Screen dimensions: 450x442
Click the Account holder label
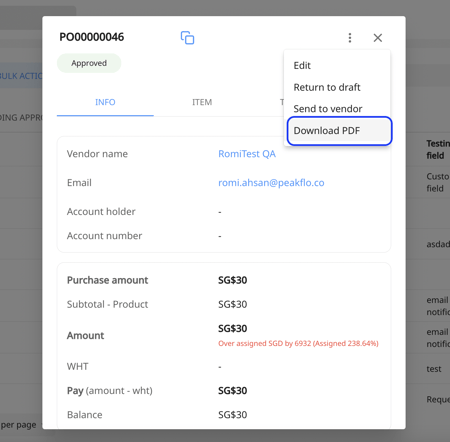[x=101, y=212]
